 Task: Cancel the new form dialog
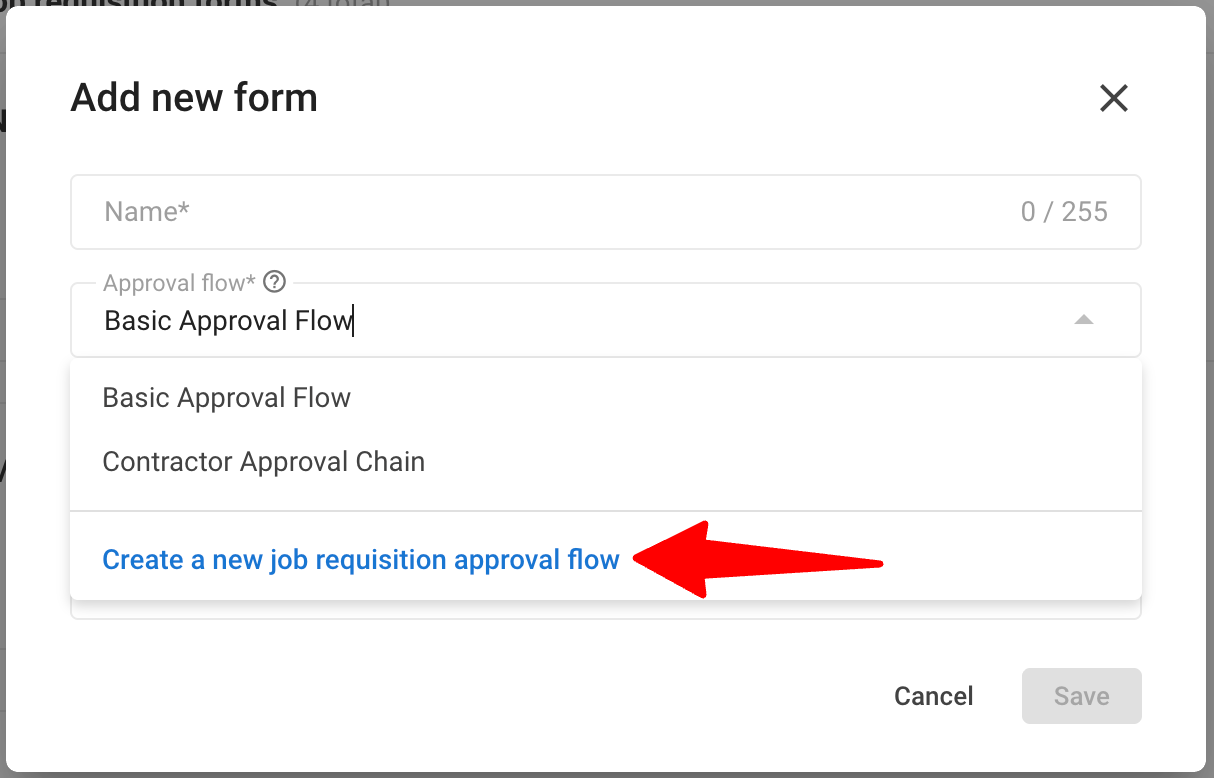pyautogui.click(x=933, y=696)
